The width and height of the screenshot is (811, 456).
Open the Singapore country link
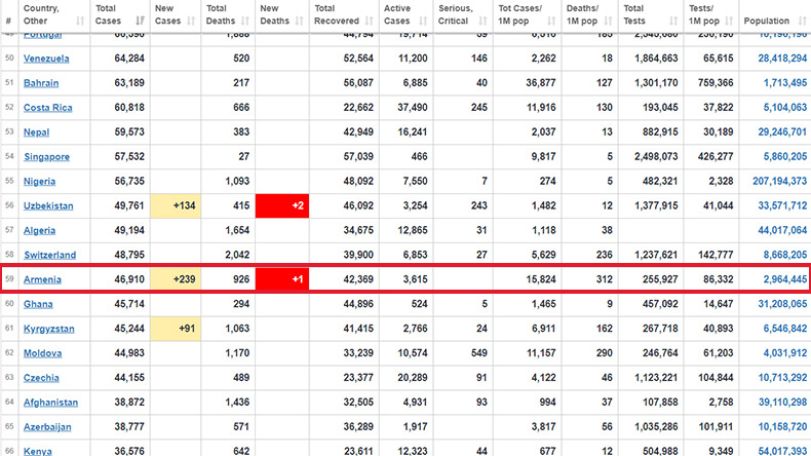pyautogui.click(x=47, y=157)
